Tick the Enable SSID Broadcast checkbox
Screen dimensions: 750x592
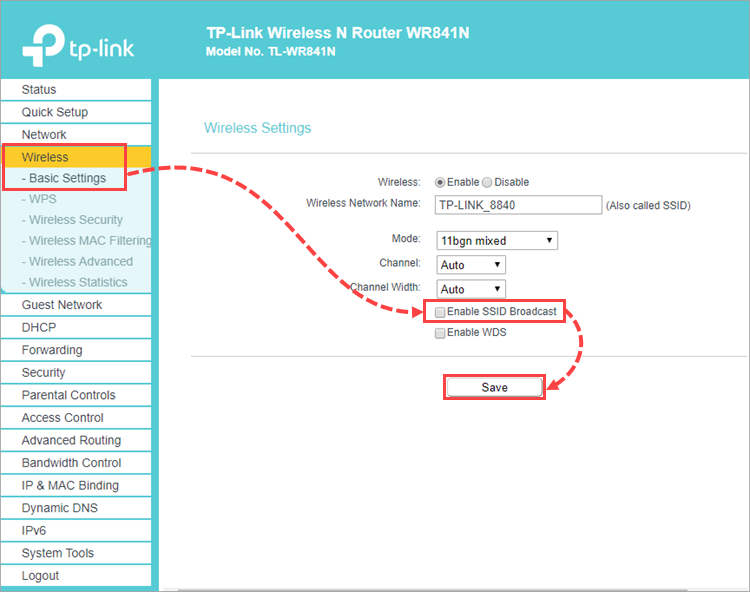440,312
